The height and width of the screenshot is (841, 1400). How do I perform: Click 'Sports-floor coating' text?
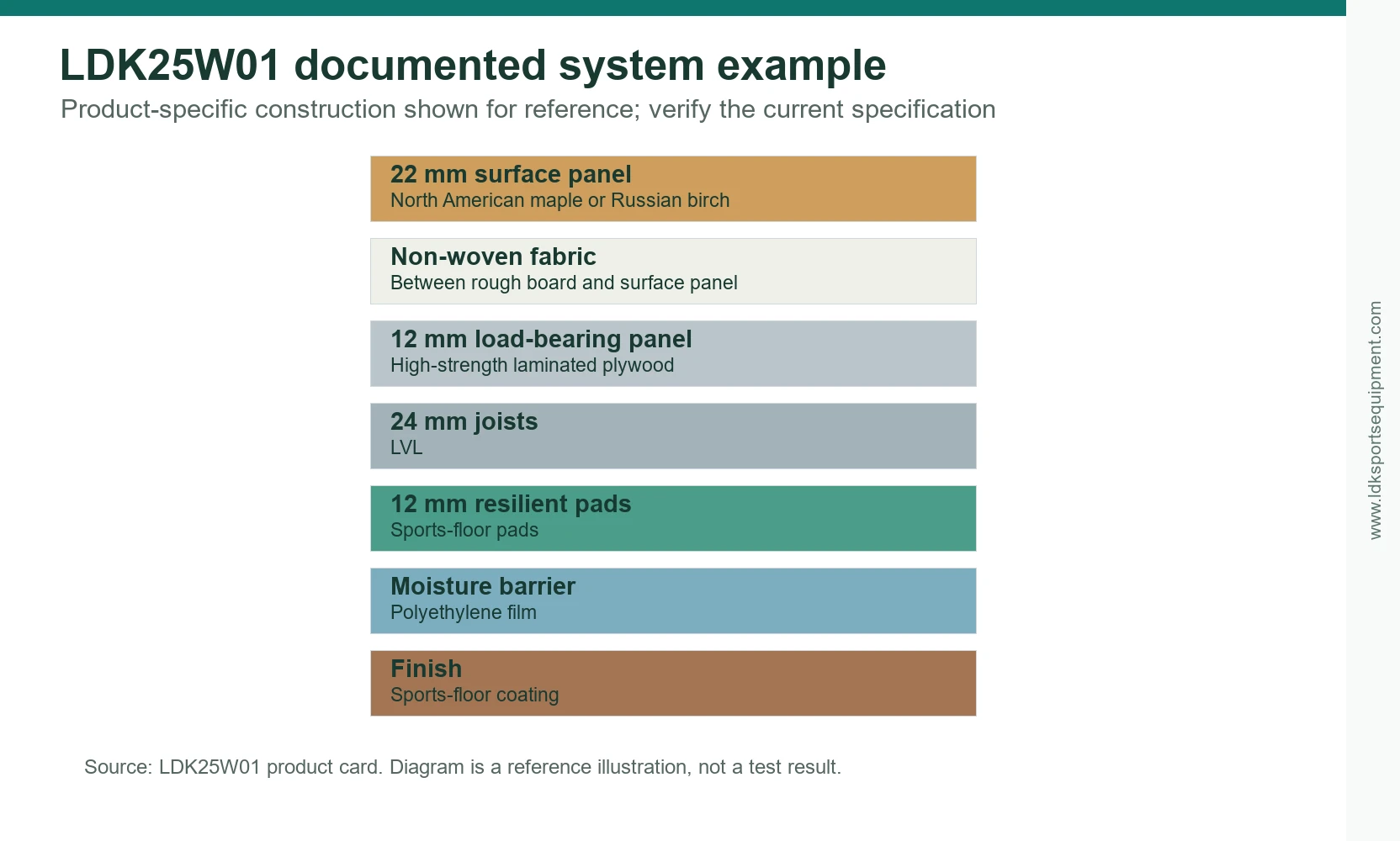pos(475,695)
